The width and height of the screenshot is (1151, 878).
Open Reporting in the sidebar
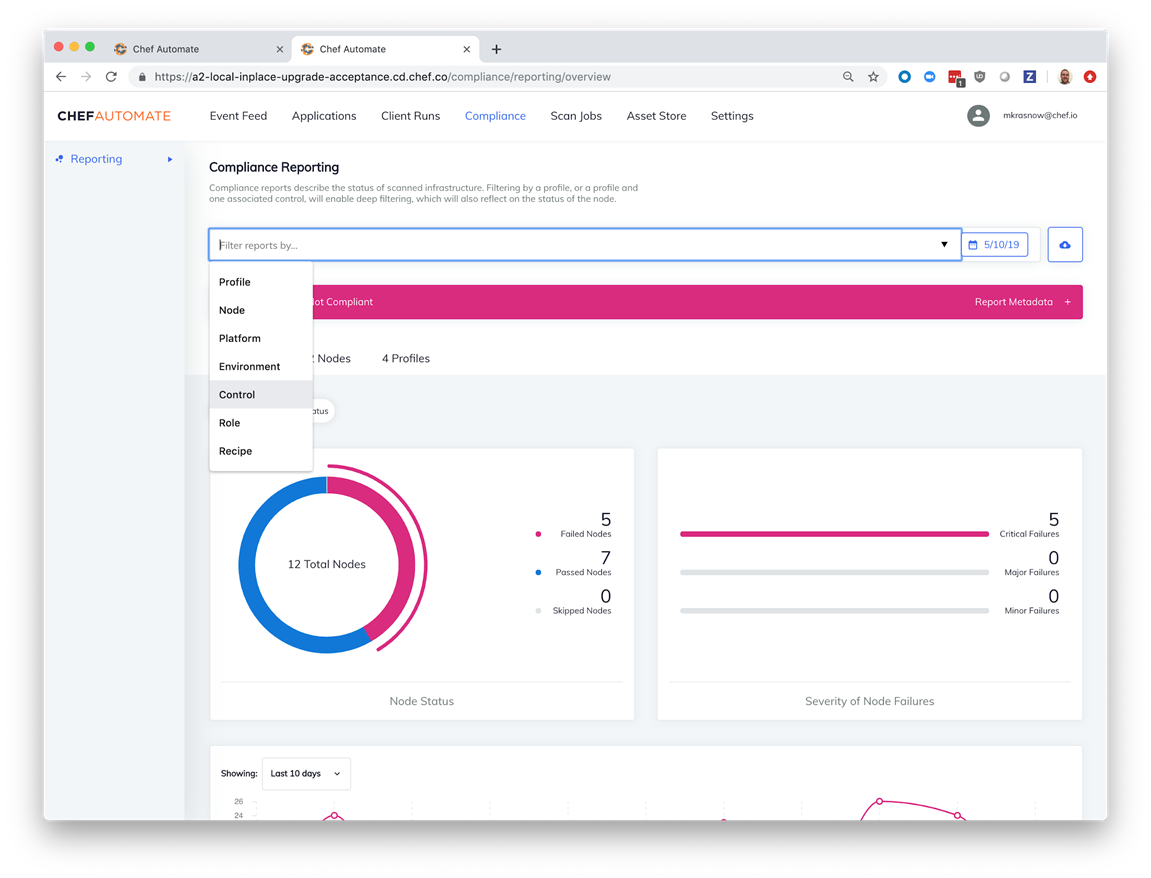pyautogui.click(x=96, y=159)
